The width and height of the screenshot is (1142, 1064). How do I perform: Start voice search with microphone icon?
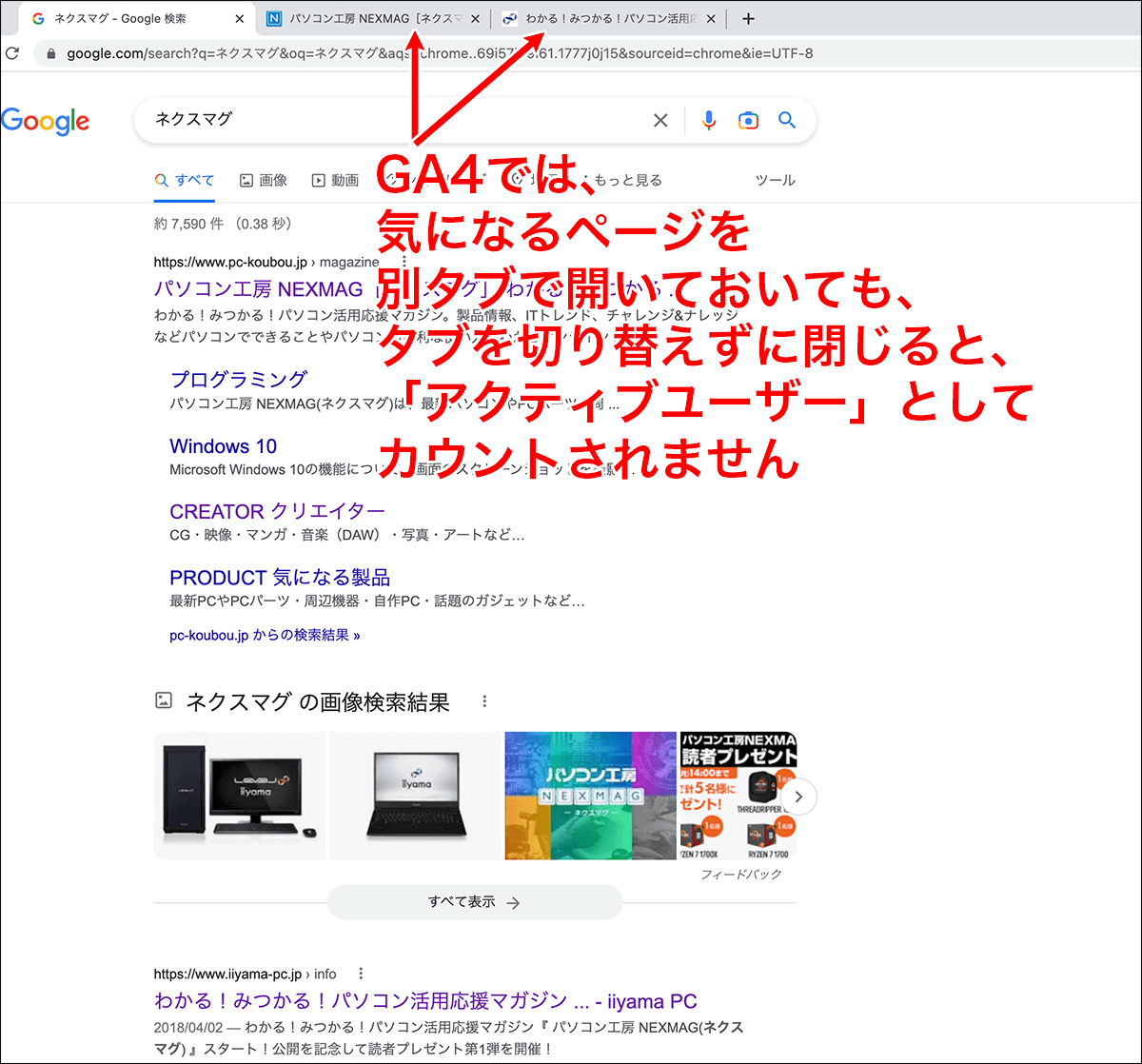708,120
